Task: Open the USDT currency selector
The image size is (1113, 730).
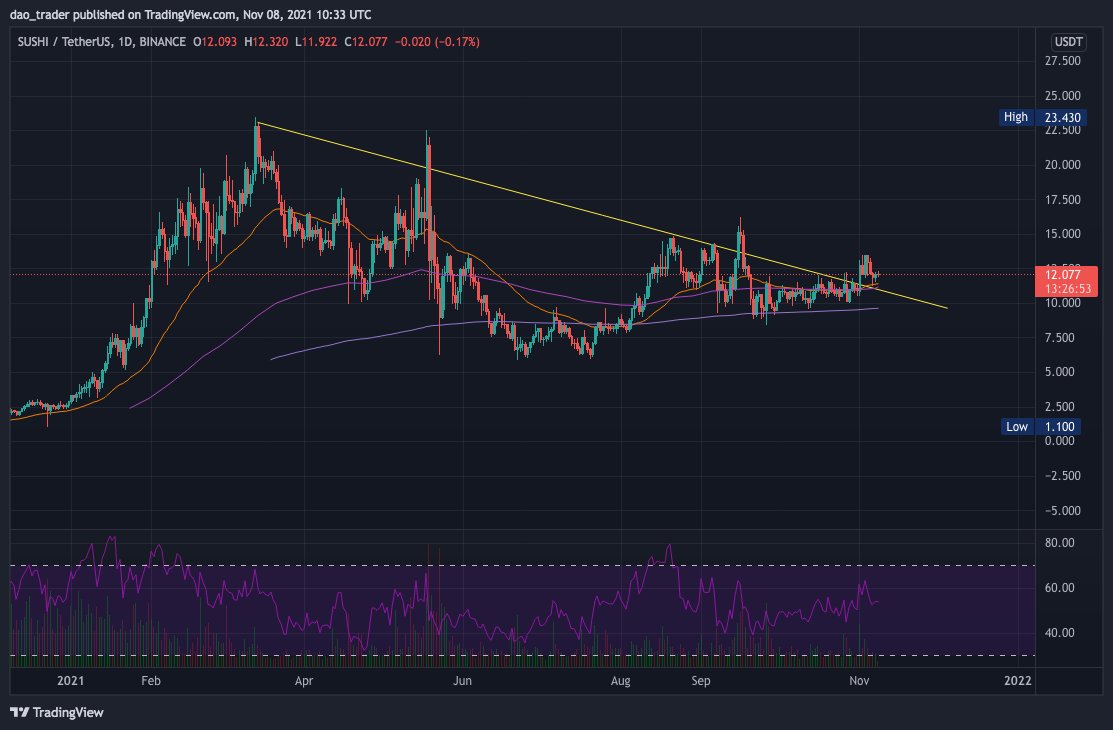Action: [1068, 42]
